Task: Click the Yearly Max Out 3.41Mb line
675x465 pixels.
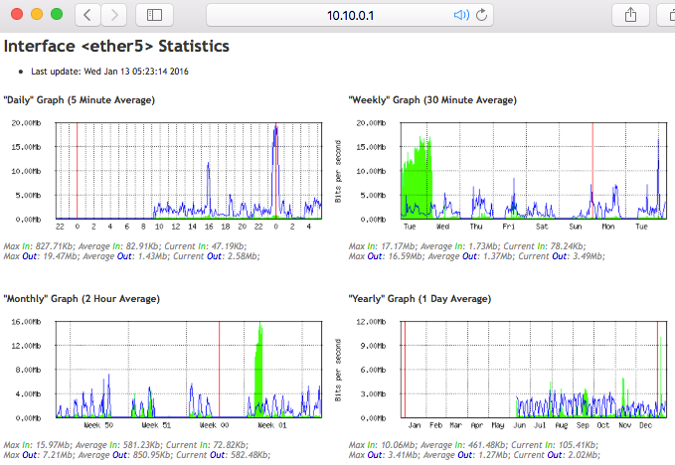Action: coord(474,455)
